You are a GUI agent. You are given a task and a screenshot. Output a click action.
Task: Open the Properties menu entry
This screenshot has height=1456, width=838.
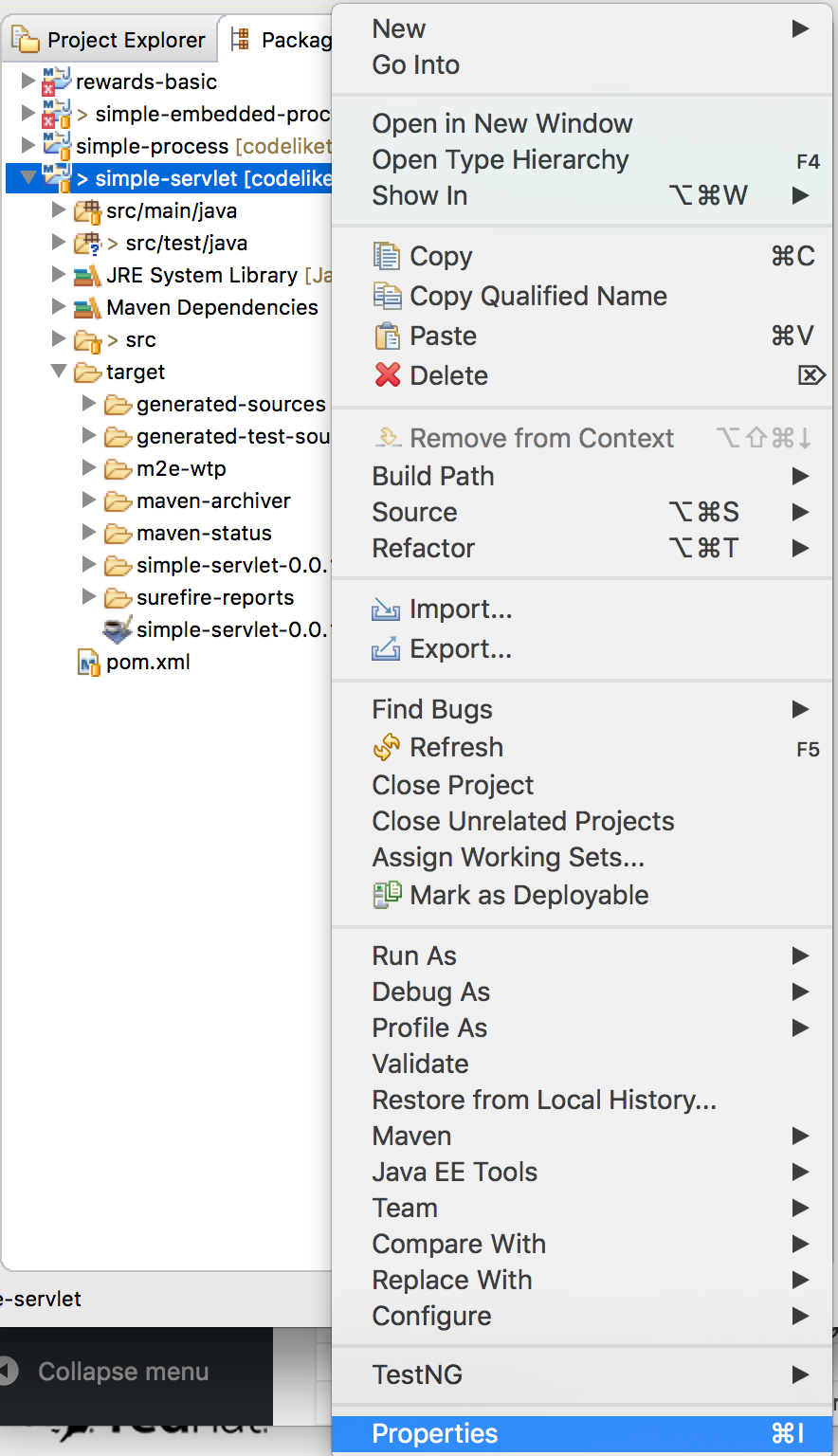click(435, 1434)
